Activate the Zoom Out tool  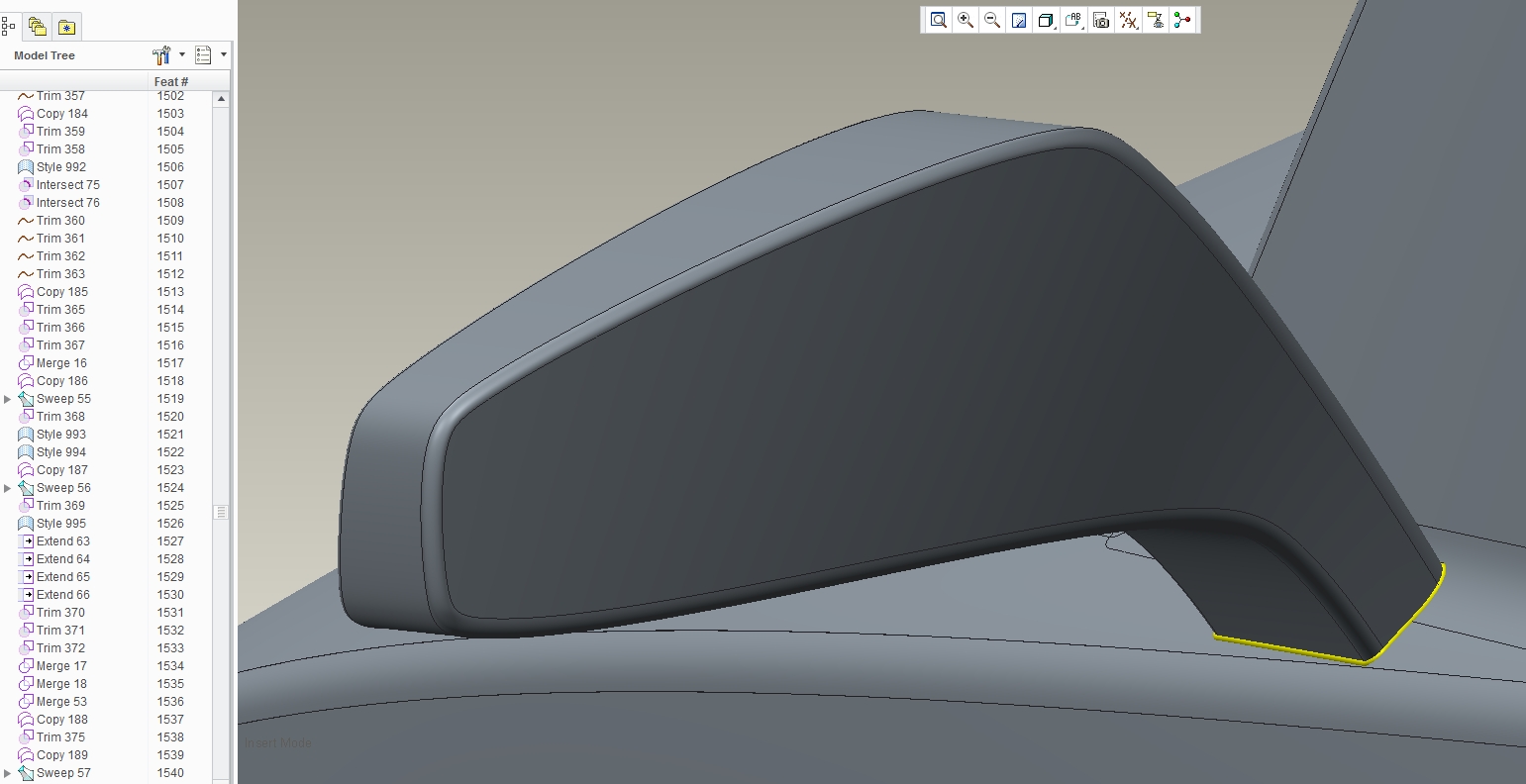(x=992, y=20)
